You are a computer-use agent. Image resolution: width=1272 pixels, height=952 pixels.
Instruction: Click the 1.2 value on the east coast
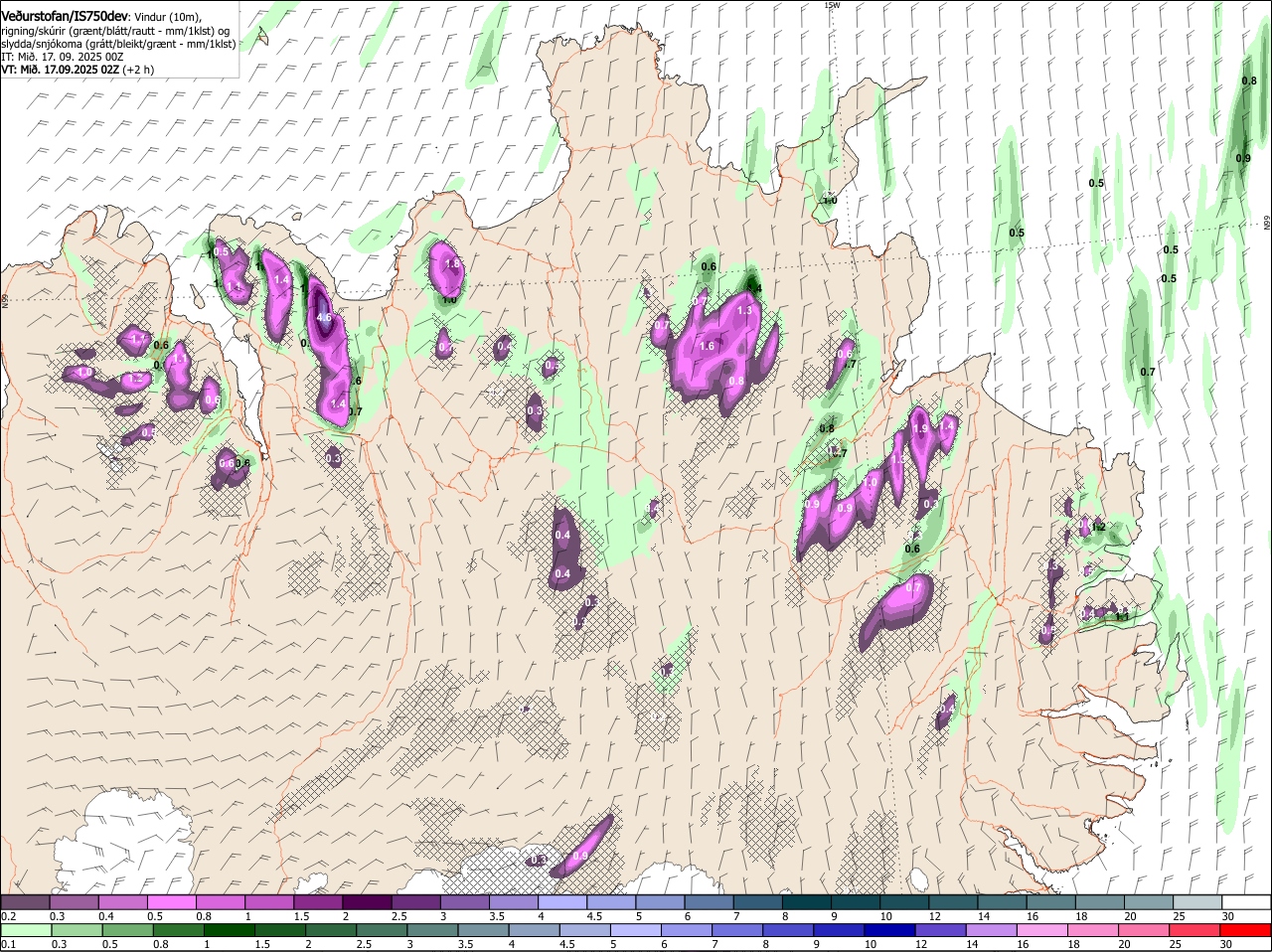click(x=1098, y=527)
